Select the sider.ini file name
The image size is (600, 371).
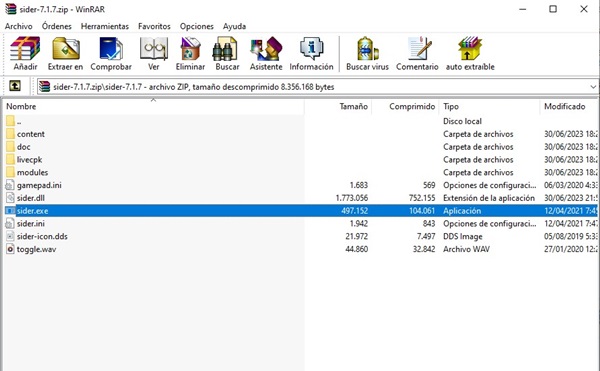pos(31,224)
